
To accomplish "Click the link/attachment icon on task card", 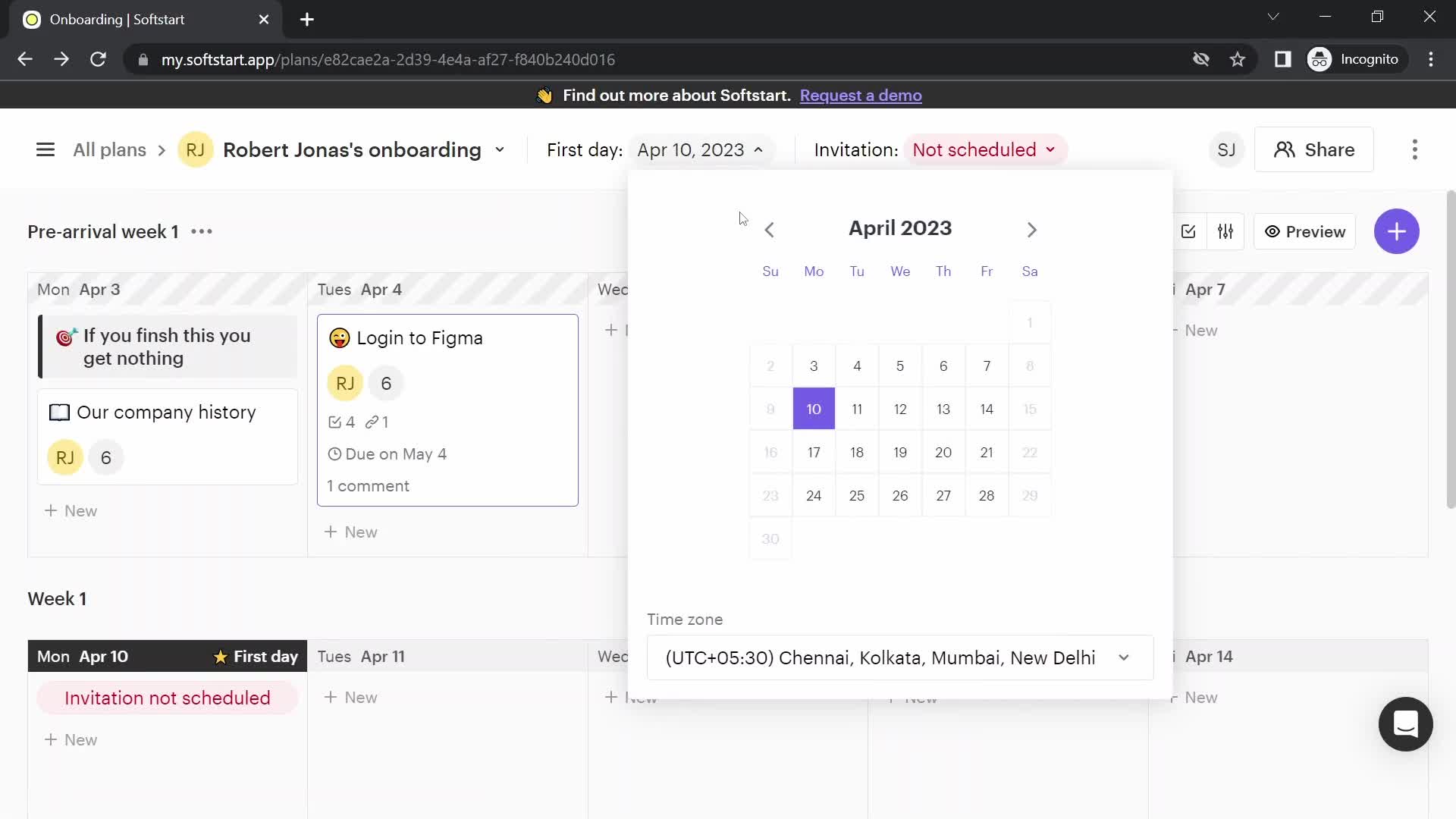I will point(371,421).
